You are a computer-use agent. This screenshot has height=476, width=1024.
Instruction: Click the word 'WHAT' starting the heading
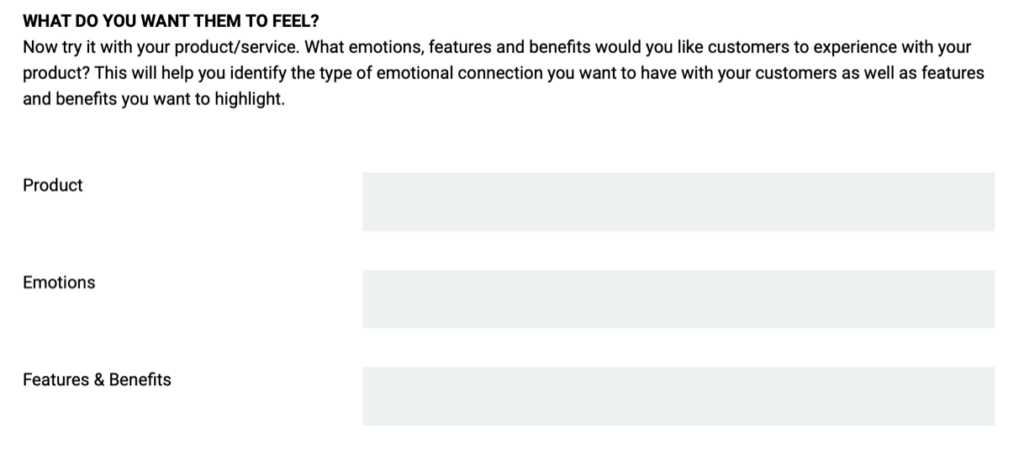click(x=46, y=21)
